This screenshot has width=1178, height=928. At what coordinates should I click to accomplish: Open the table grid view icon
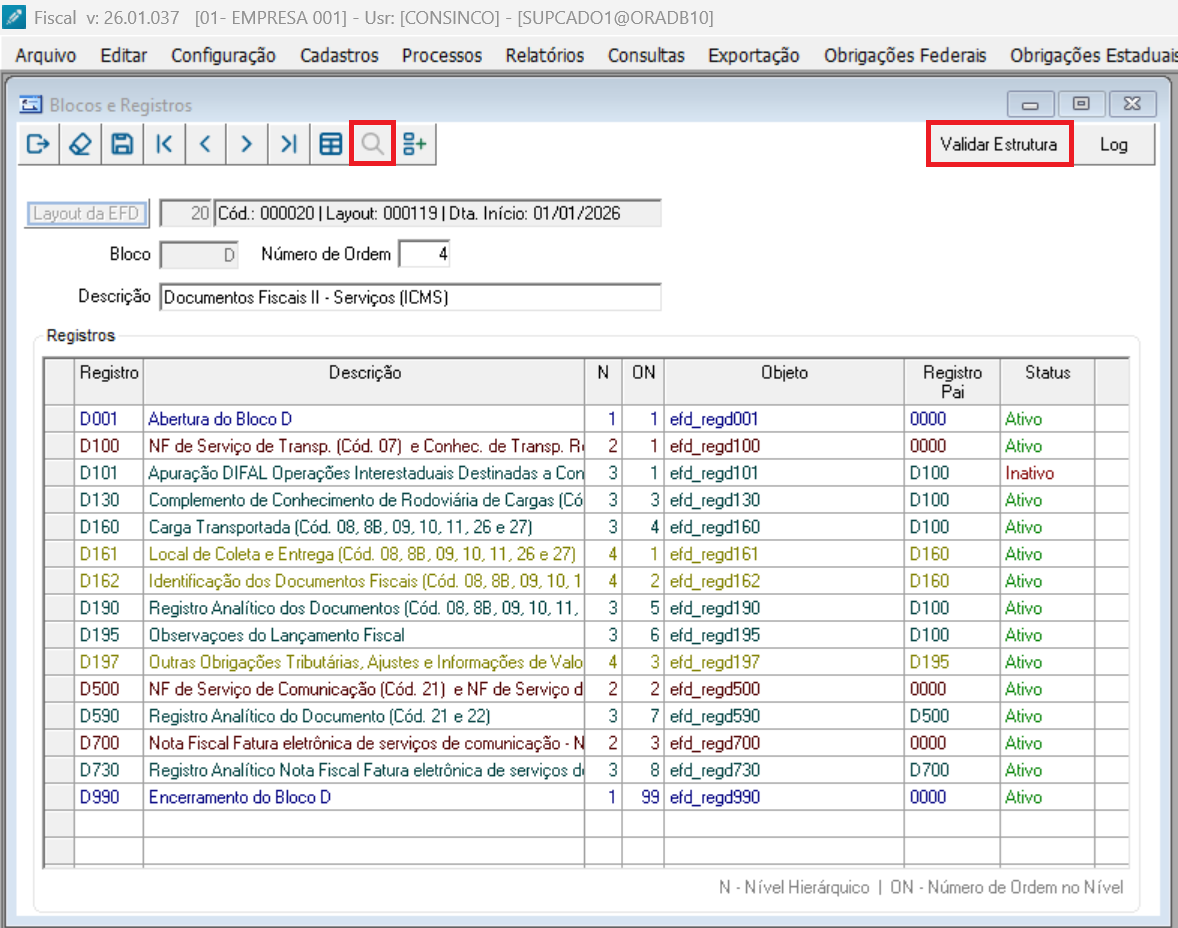331,144
